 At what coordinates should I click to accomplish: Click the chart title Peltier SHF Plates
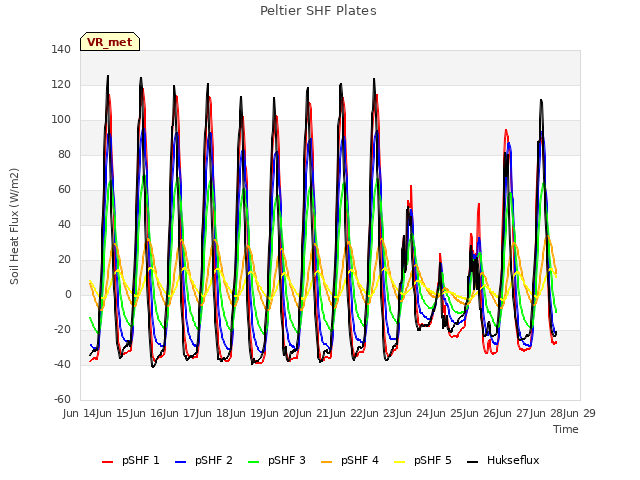click(x=318, y=11)
